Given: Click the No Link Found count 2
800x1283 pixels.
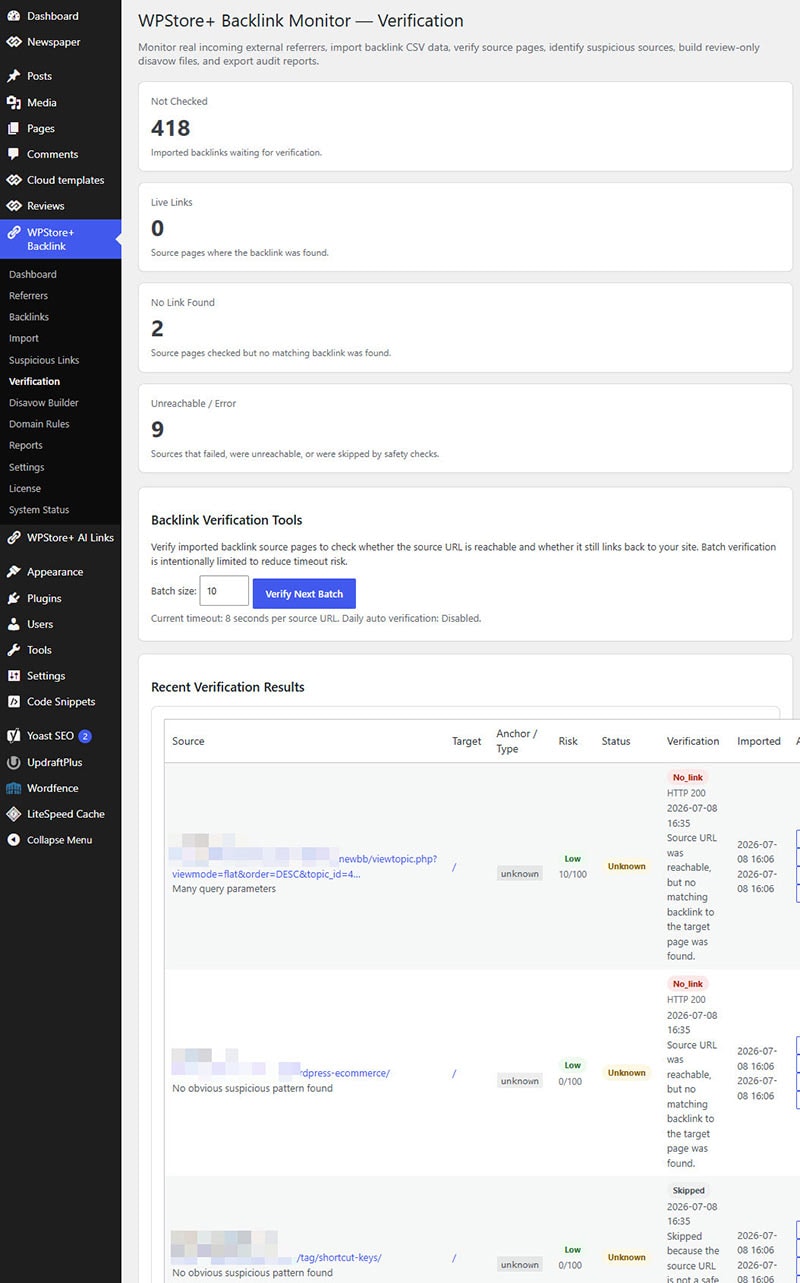Looking at the screenshot, I should [x=157, y=329].
